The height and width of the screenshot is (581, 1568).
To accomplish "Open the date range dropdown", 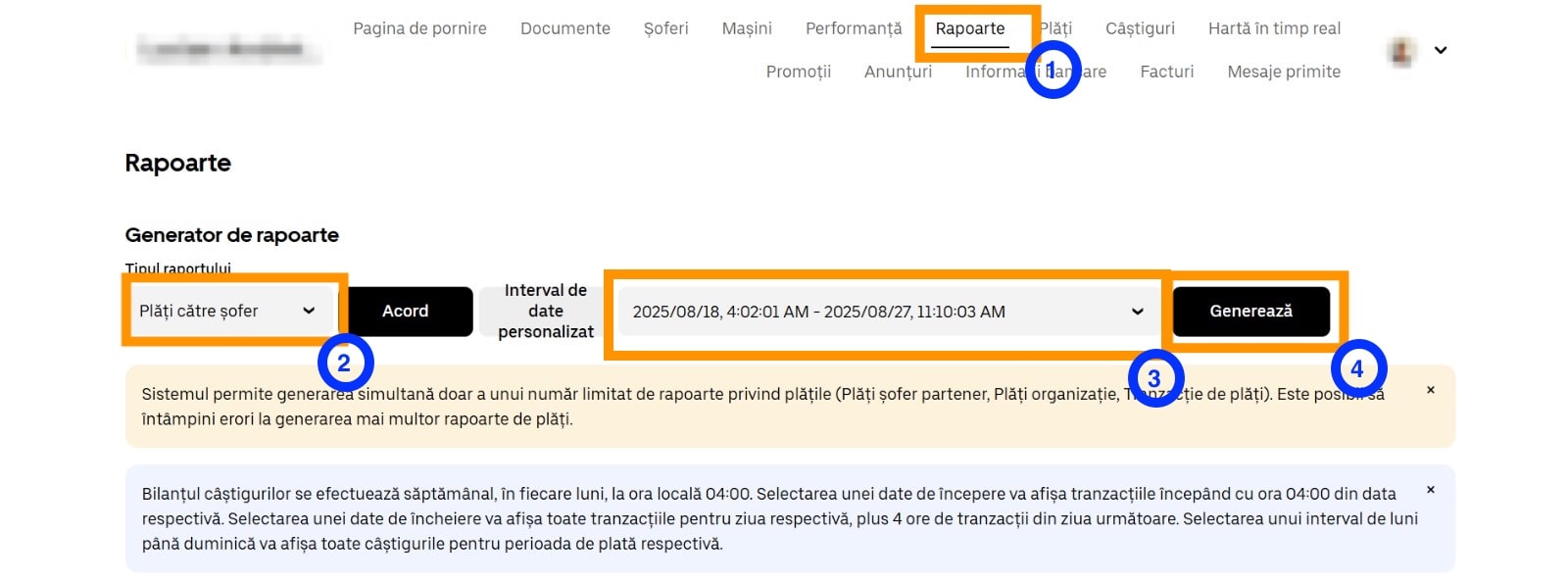I will point(890,312).
